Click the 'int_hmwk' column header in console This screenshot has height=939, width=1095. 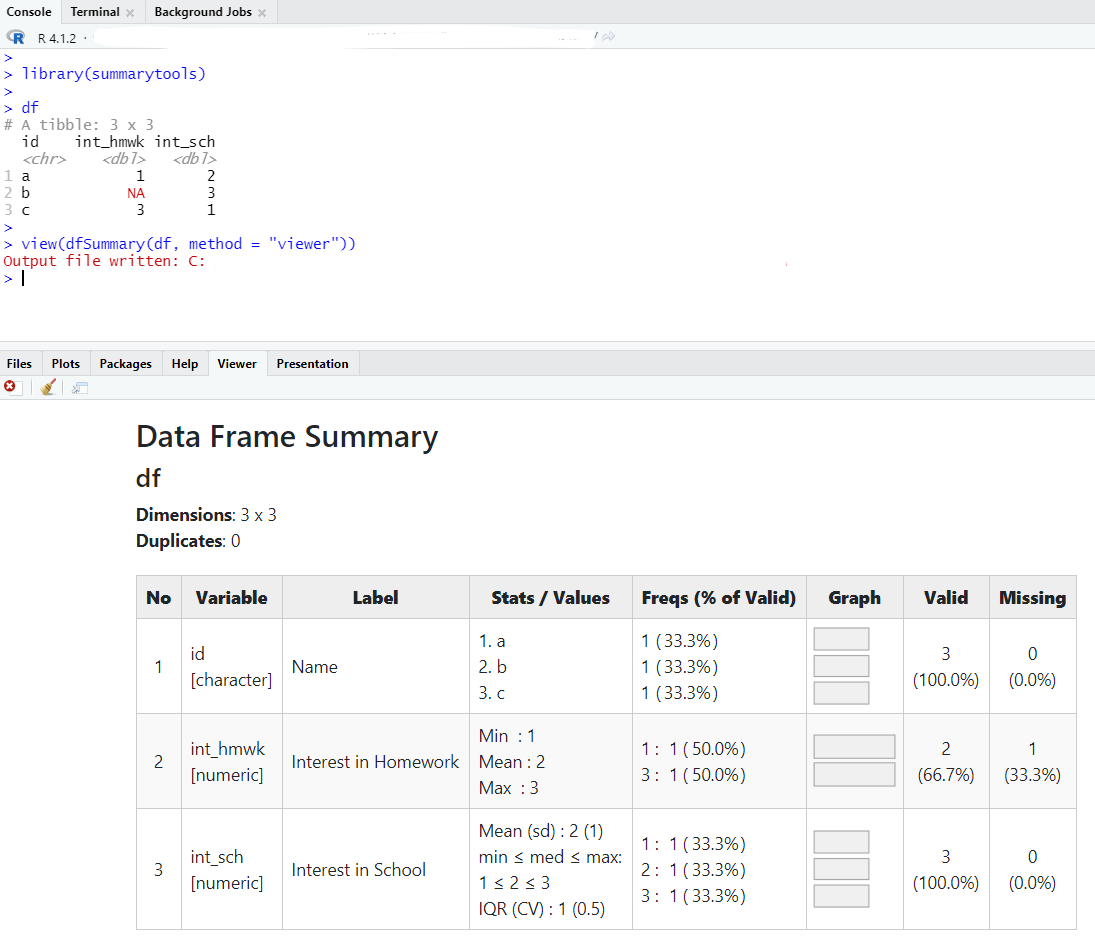click(110, 142)
